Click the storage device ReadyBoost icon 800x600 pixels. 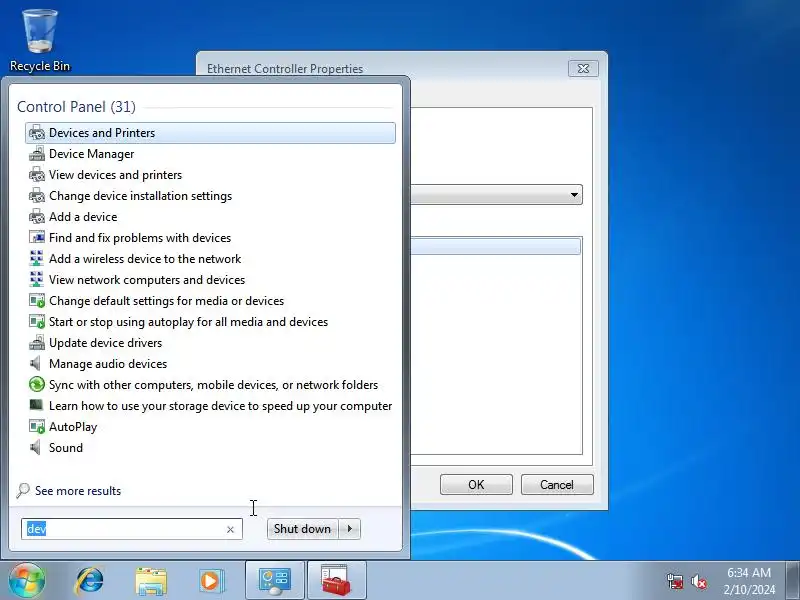pyautogui.click(x=36, y=405)
